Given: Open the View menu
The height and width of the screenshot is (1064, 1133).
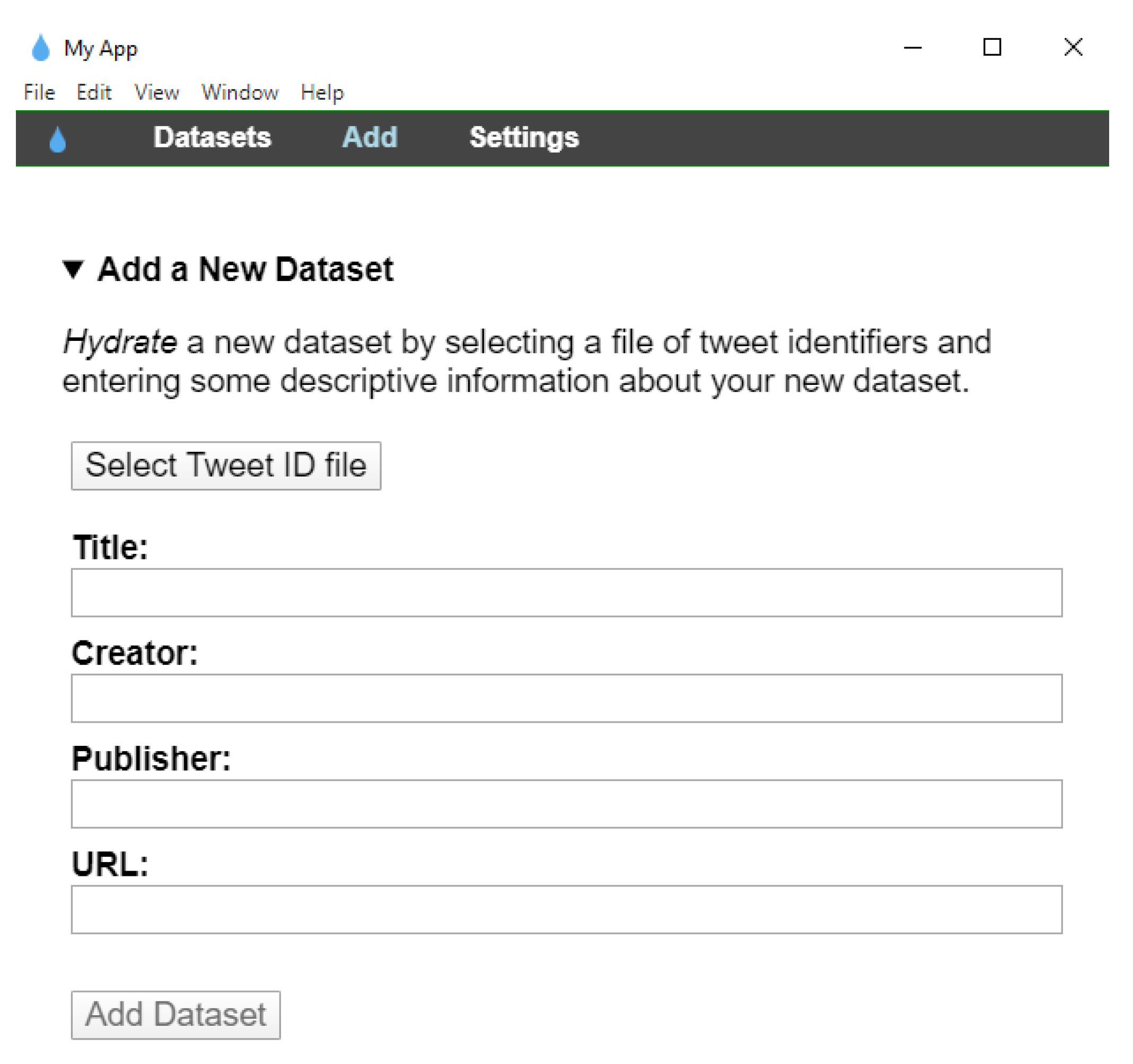Looking at the screenshot, I should [157, 92].
